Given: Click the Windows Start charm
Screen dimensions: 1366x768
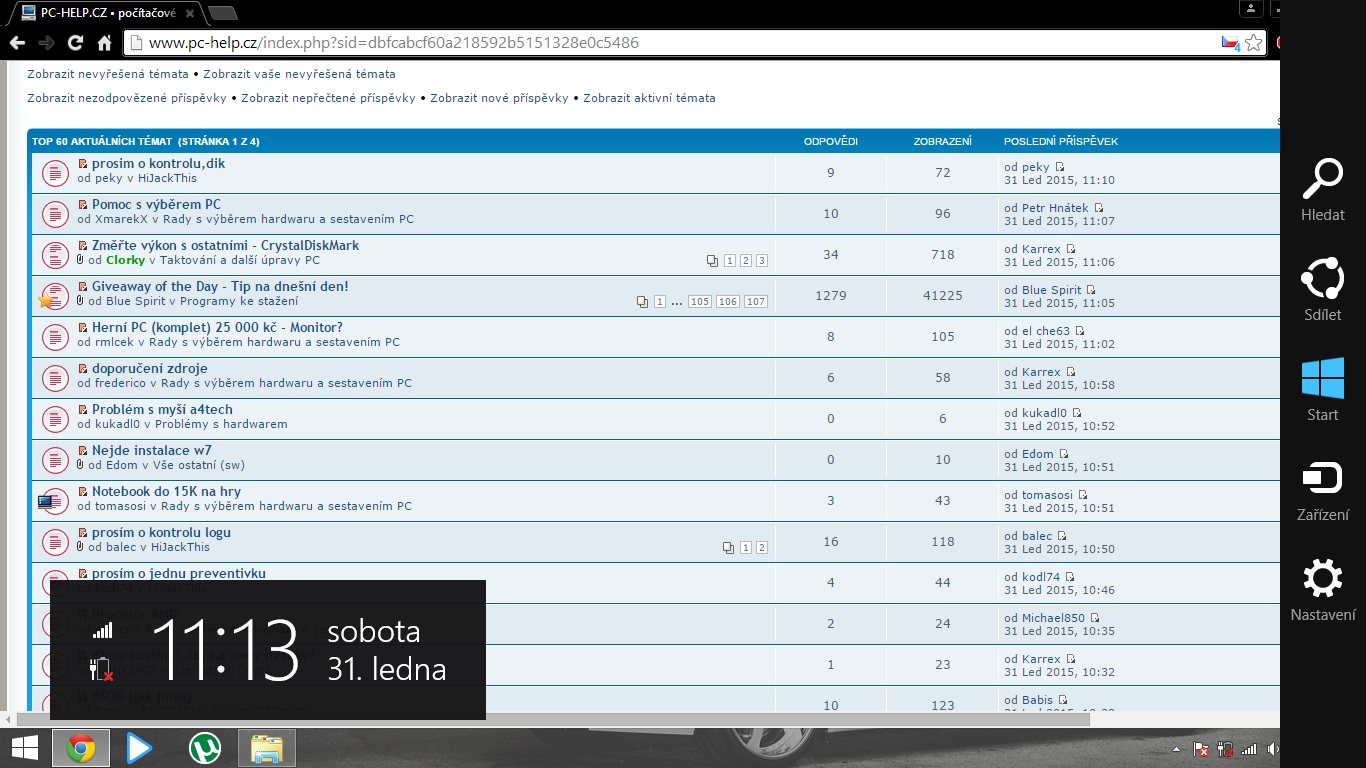Looking at the screenshot, I should pos(1322,390).
